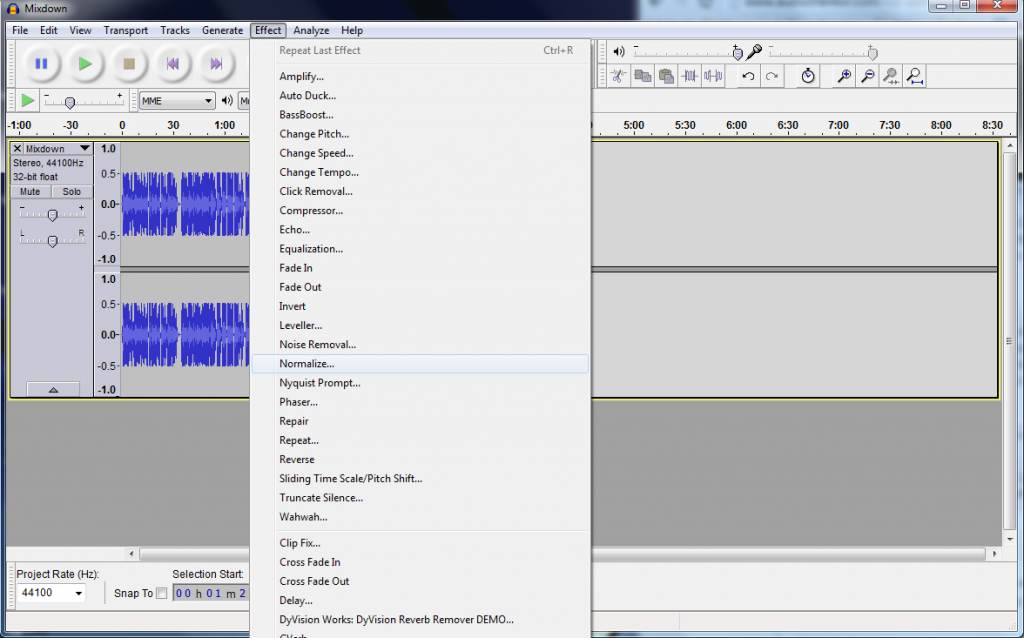Solo the Mixdown track
Image resolution: width=1024 pixels, height=638 pixels.
point(71,191)
